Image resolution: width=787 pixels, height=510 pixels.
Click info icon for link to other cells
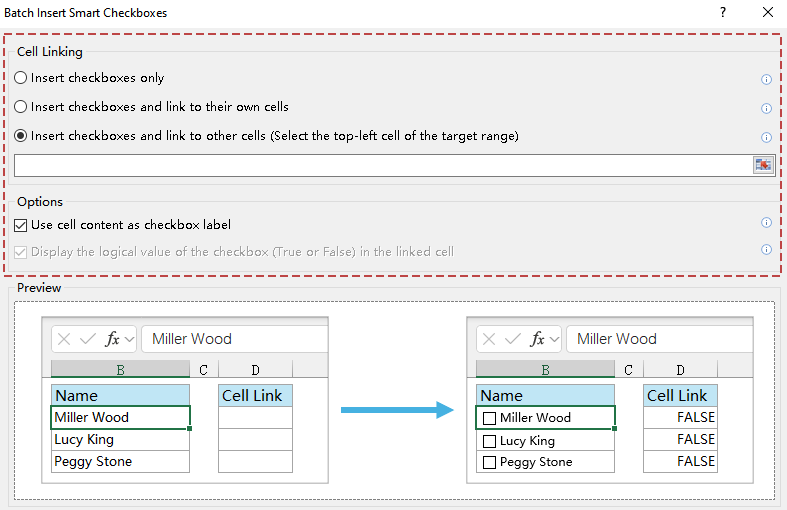[767, 137]
